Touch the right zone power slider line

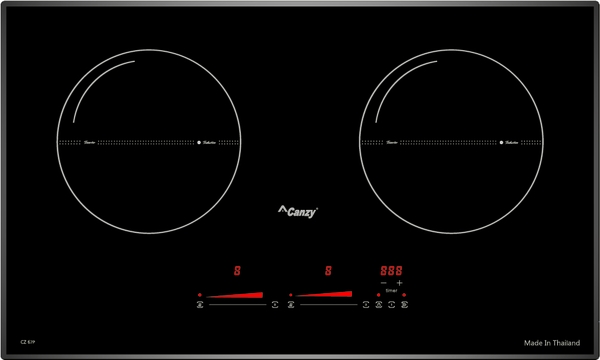(328, 305)
